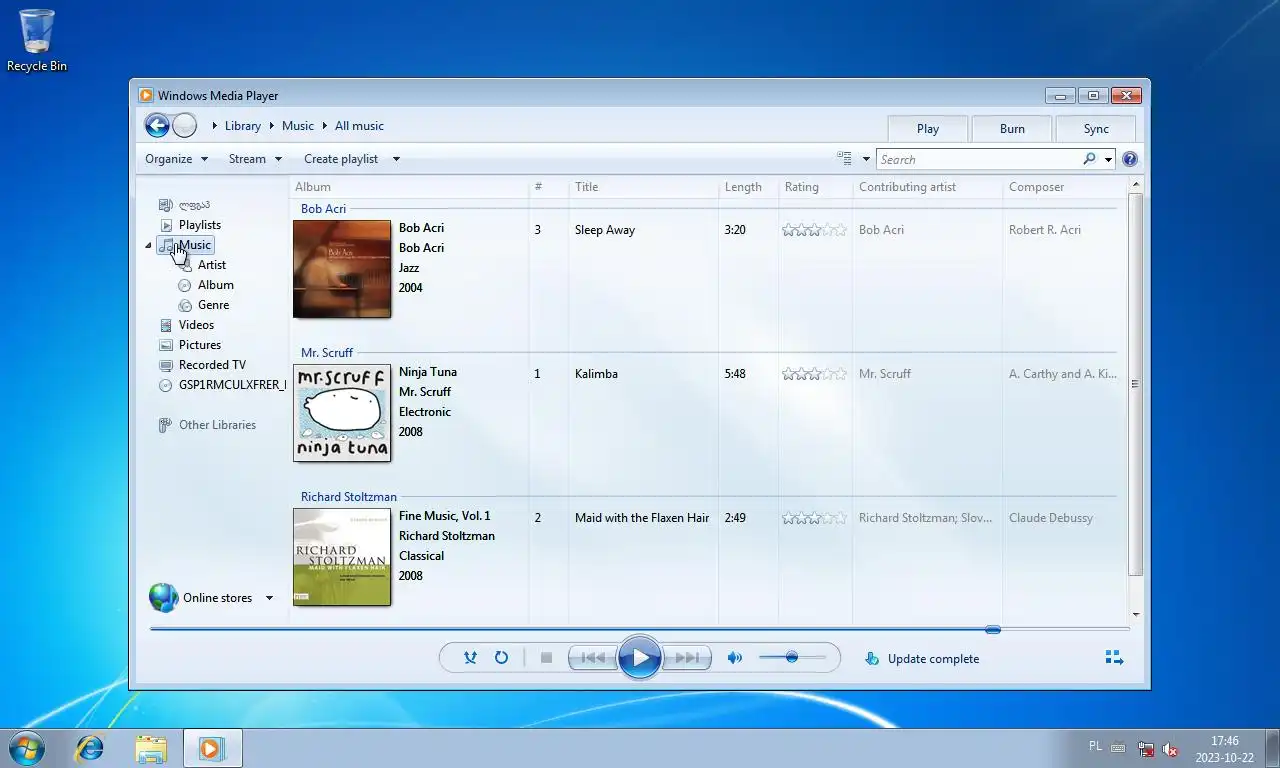The width and height of the screenshot is (1280, 768).
Task: Open the Online stores dropdown arrow
Action: pos(269,598)
